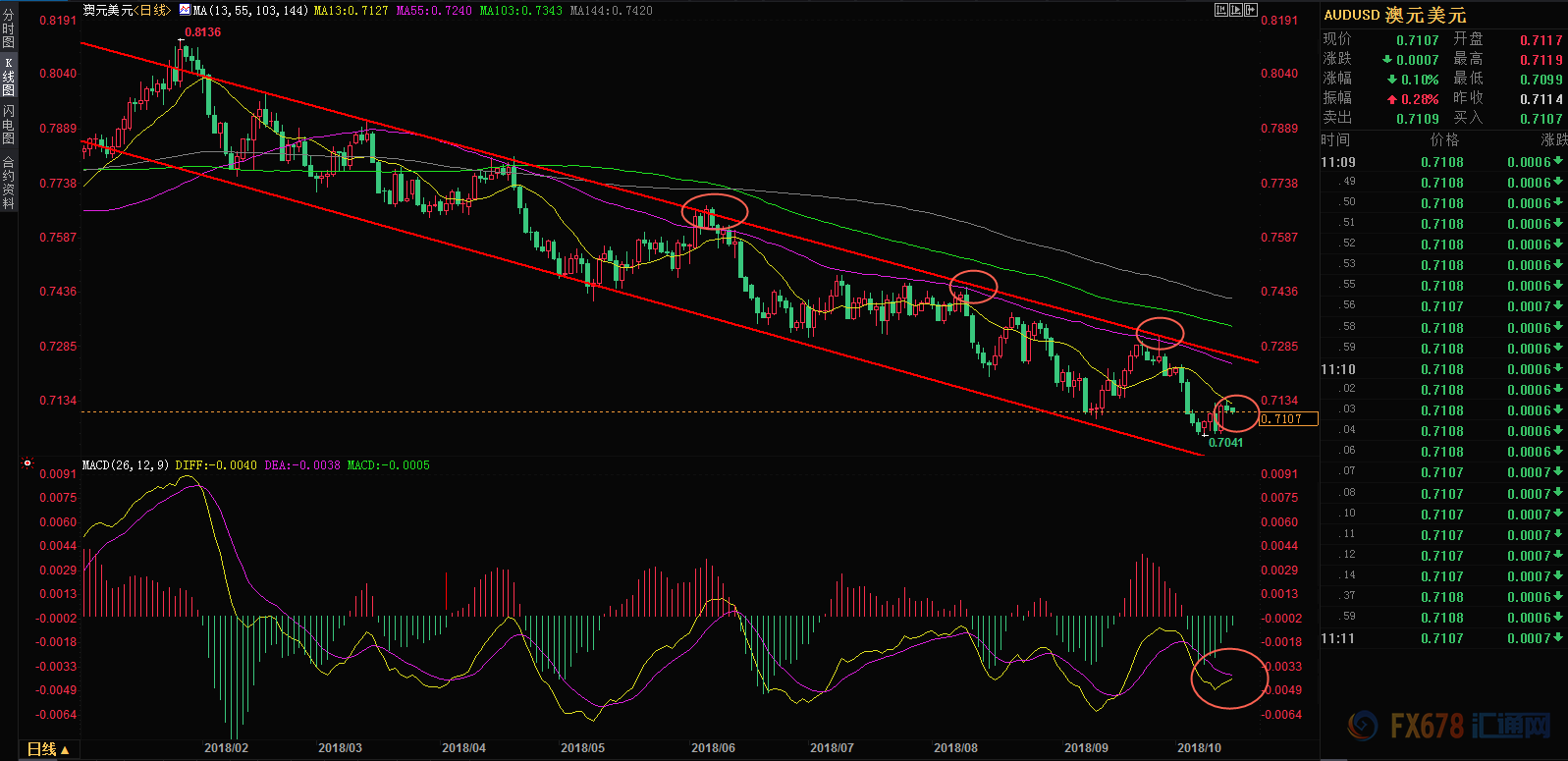Click the 2018/08 date on time axis

[x=955, y=748]
